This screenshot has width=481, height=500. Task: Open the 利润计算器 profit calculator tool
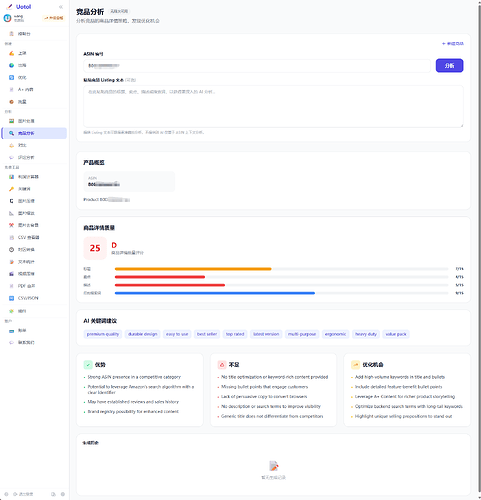[x=34, y=177]
